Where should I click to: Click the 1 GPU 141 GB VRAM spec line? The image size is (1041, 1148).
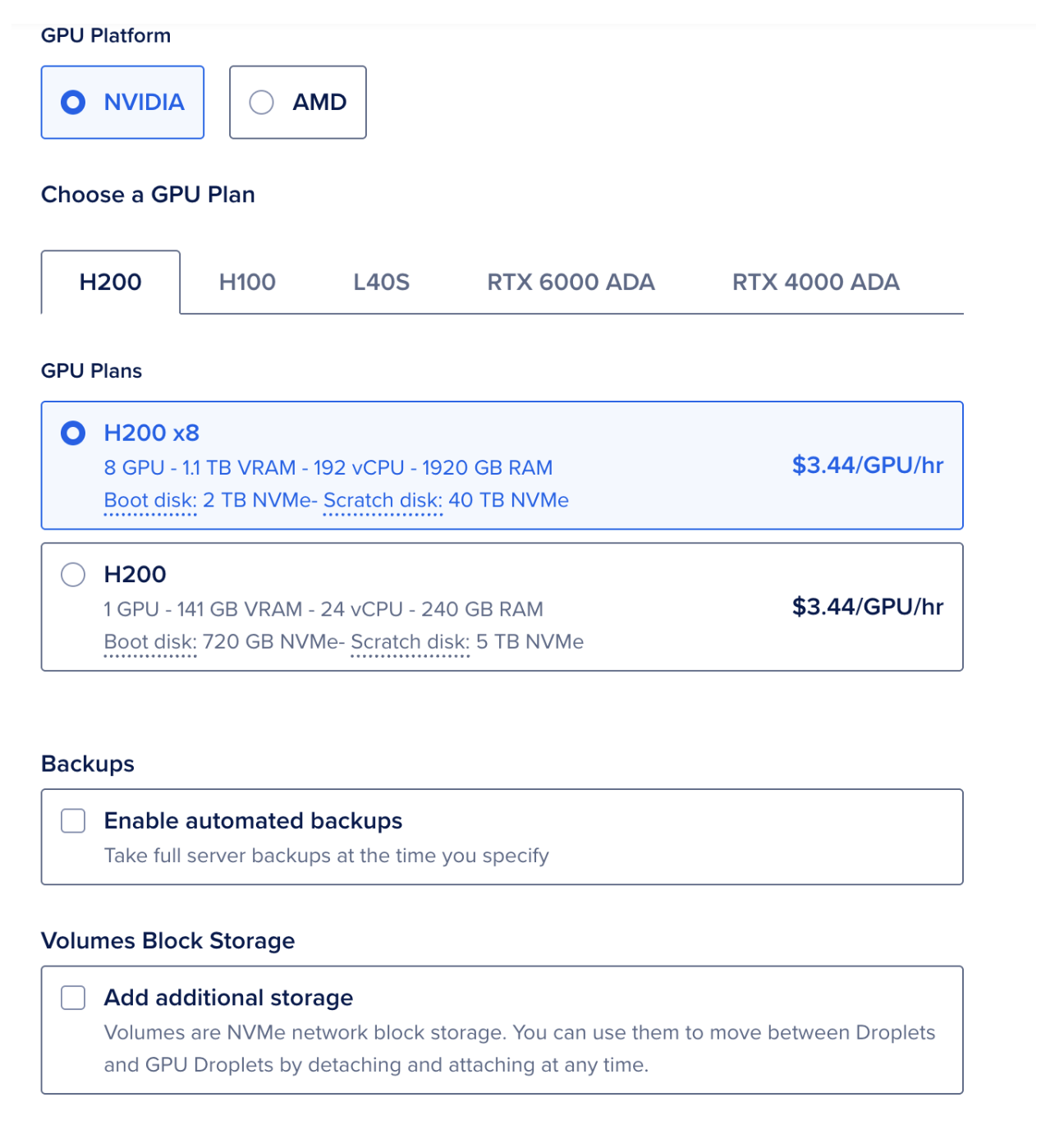coord(323,609)
